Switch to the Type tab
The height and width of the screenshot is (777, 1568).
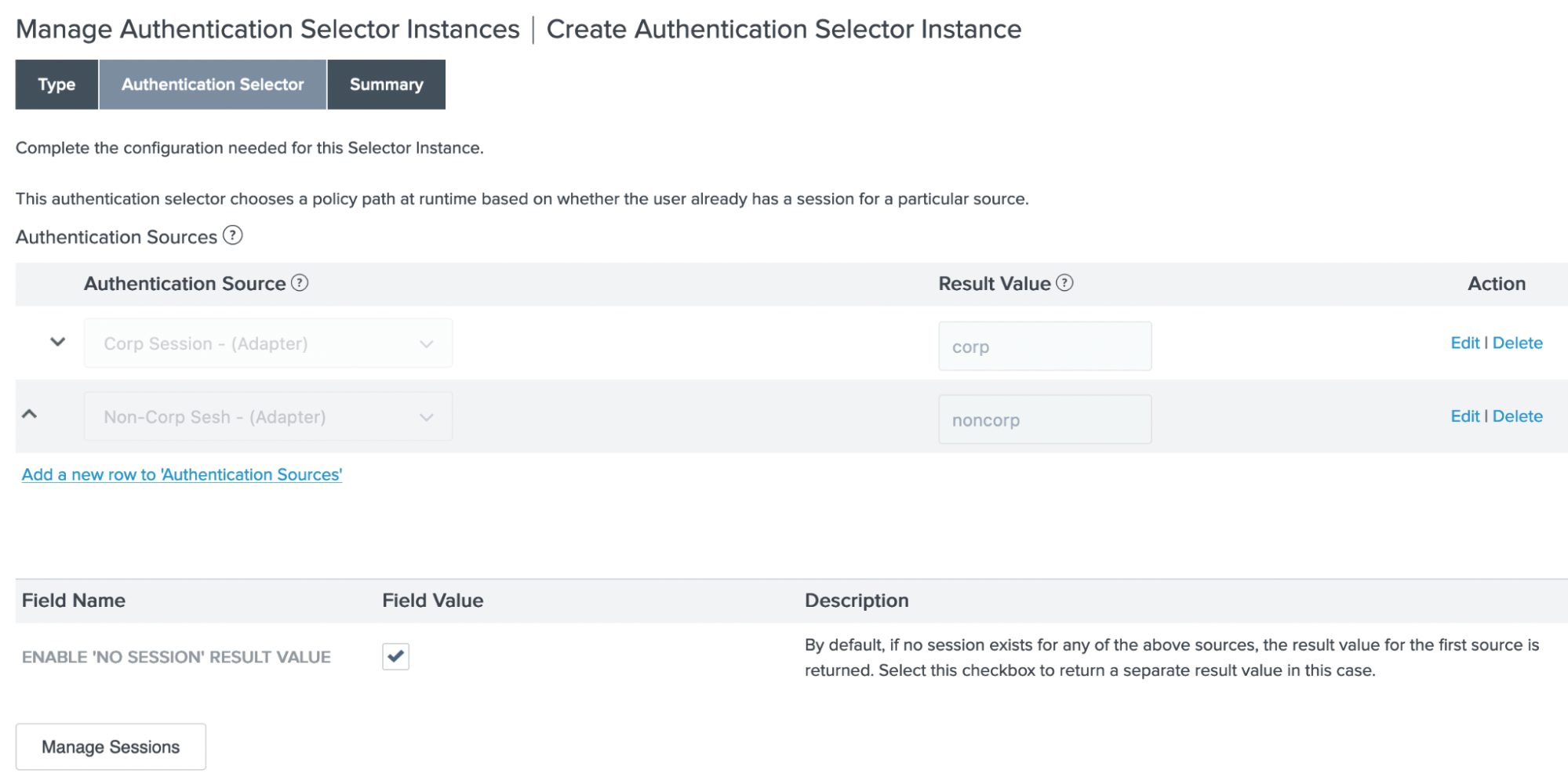(x=56, y=85)
